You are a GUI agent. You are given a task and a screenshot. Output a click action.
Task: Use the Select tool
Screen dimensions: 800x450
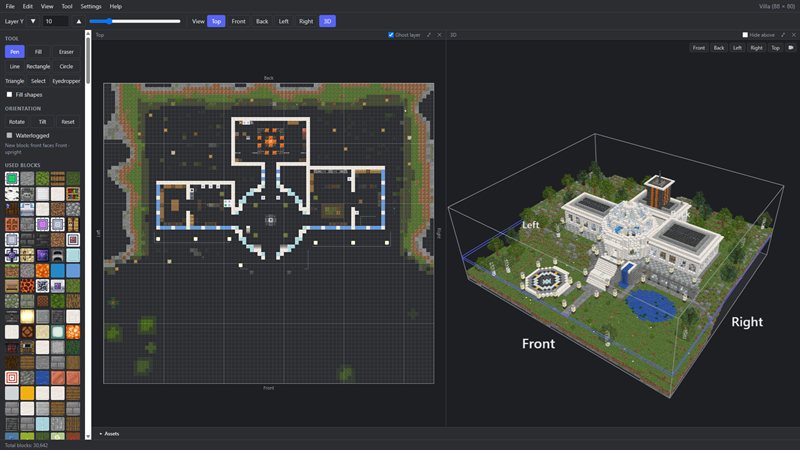coord(38,81)
